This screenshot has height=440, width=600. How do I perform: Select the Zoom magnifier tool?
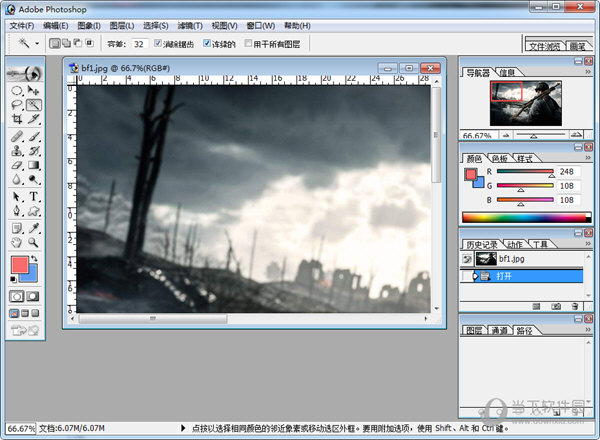34,242
